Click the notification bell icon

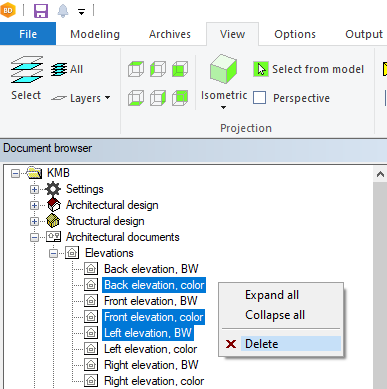pyautogui.click(x=63, y=11)
